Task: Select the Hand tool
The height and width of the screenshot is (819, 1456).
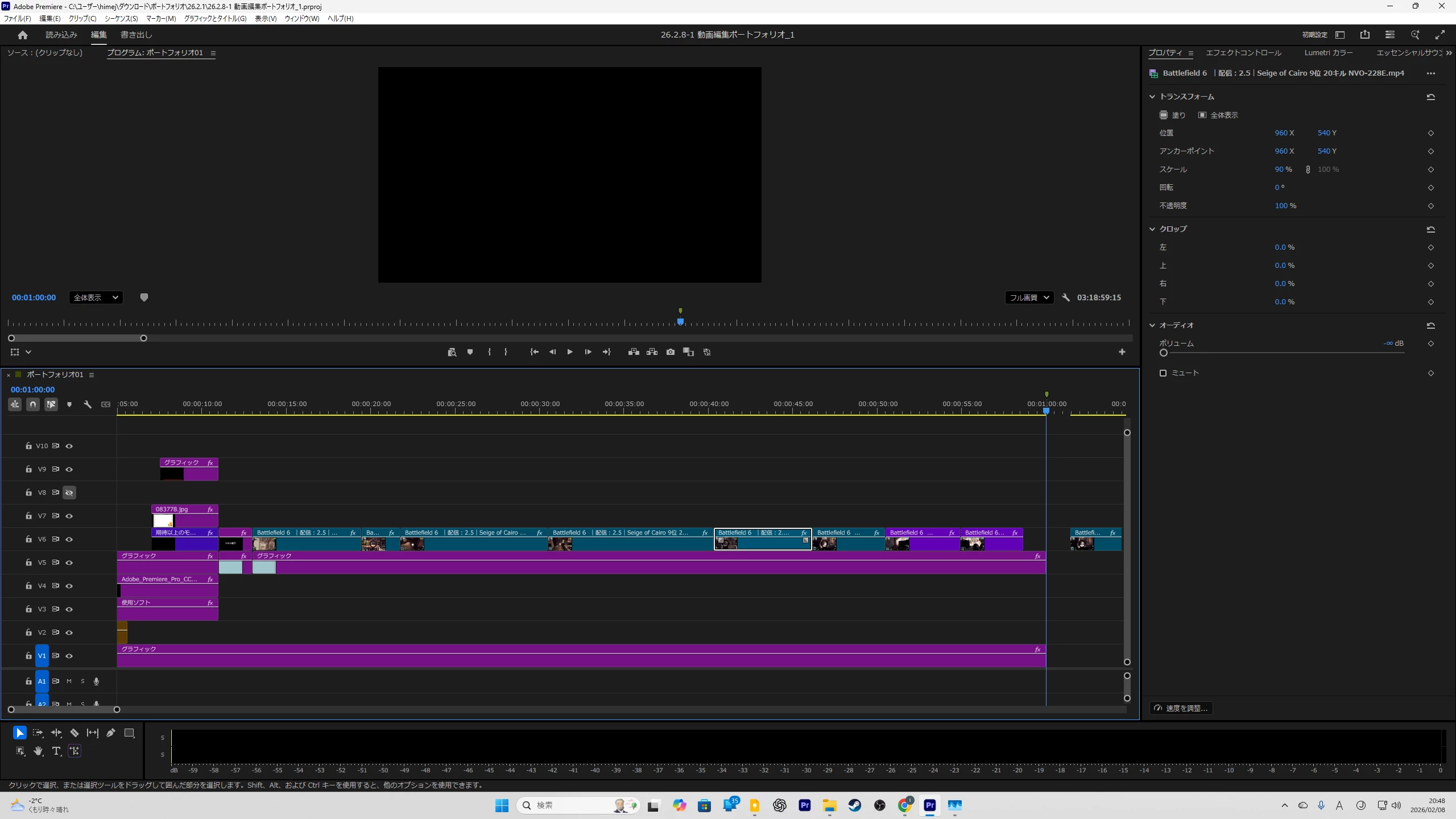Action: (x=38, y=751)
